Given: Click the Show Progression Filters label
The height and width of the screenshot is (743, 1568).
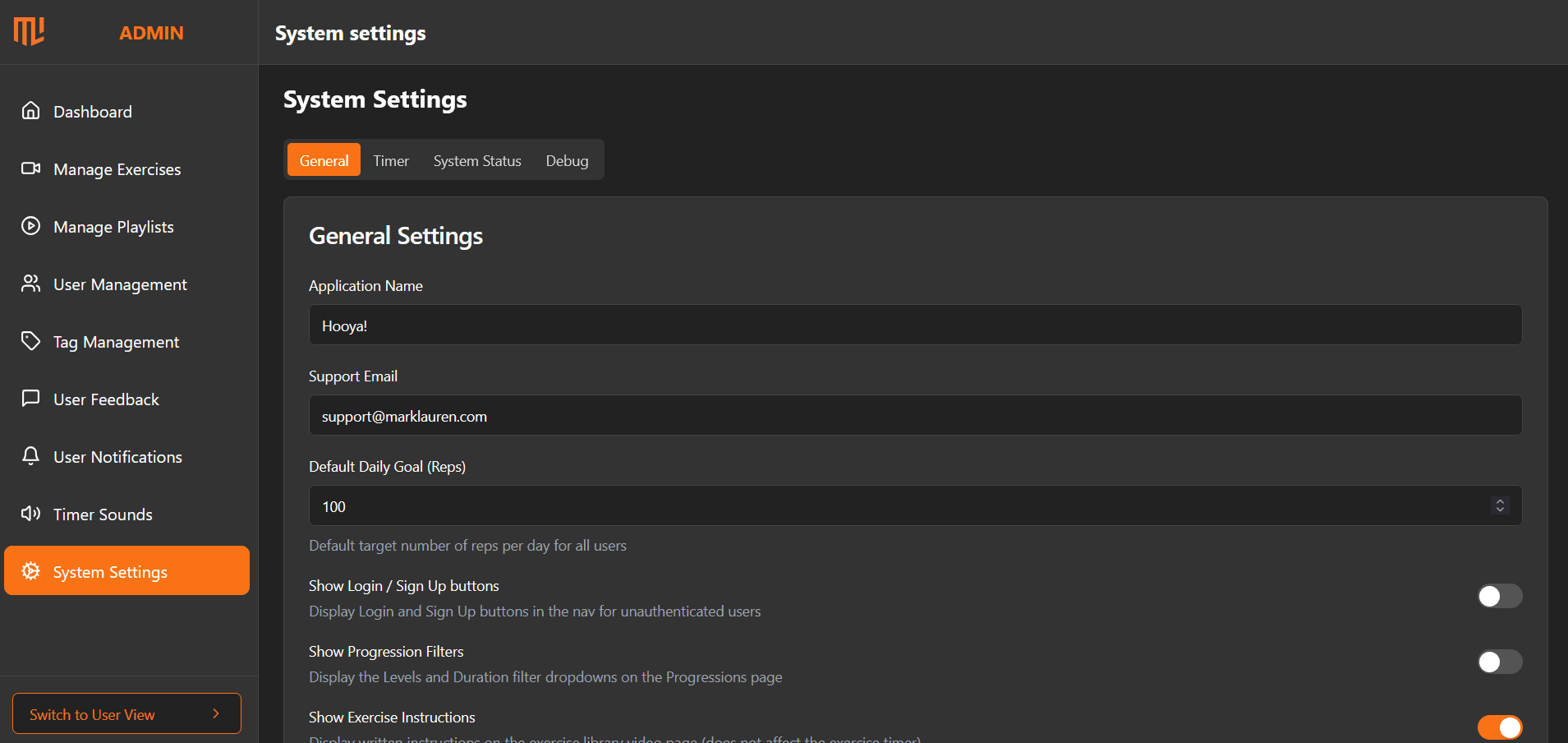Looking at the screenshot, I should (x=386, y=652).
